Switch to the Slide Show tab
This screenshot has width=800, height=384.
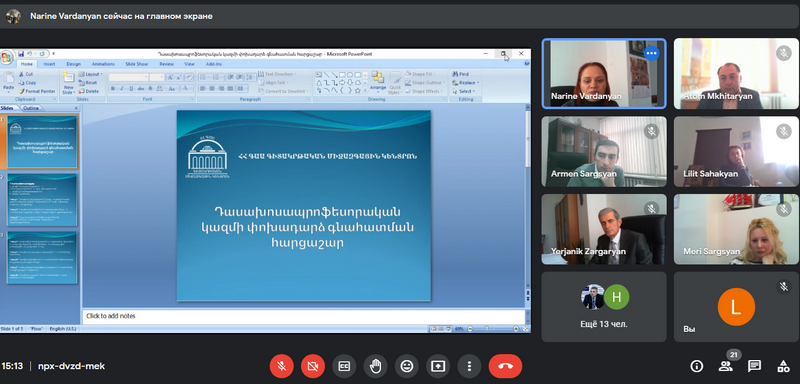[136, 64]
